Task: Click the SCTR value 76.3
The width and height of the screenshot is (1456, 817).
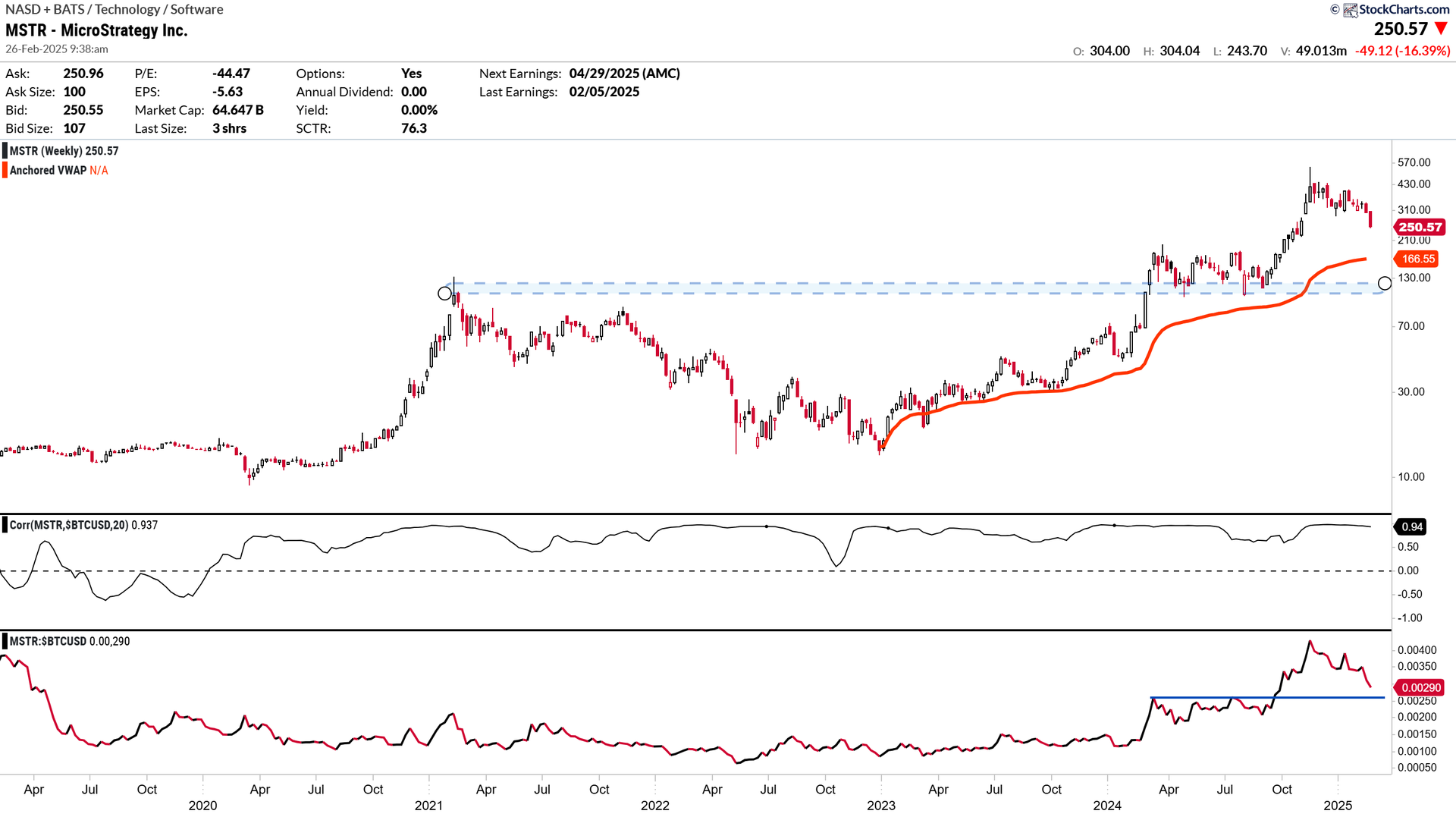Action: pos(413,128)
